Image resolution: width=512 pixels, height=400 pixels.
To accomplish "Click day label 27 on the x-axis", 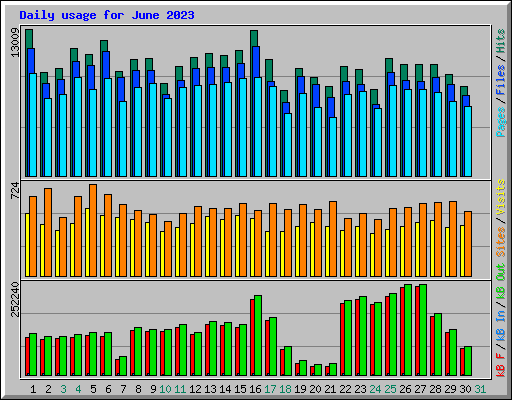I will click(420, 389).
